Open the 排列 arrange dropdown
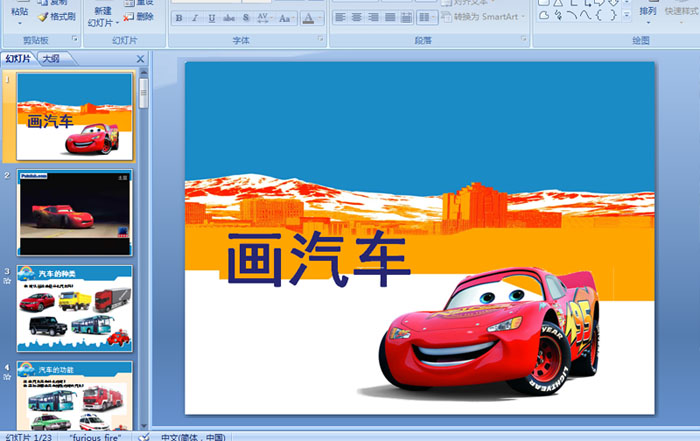700x441 pixels. coord(648,14)
